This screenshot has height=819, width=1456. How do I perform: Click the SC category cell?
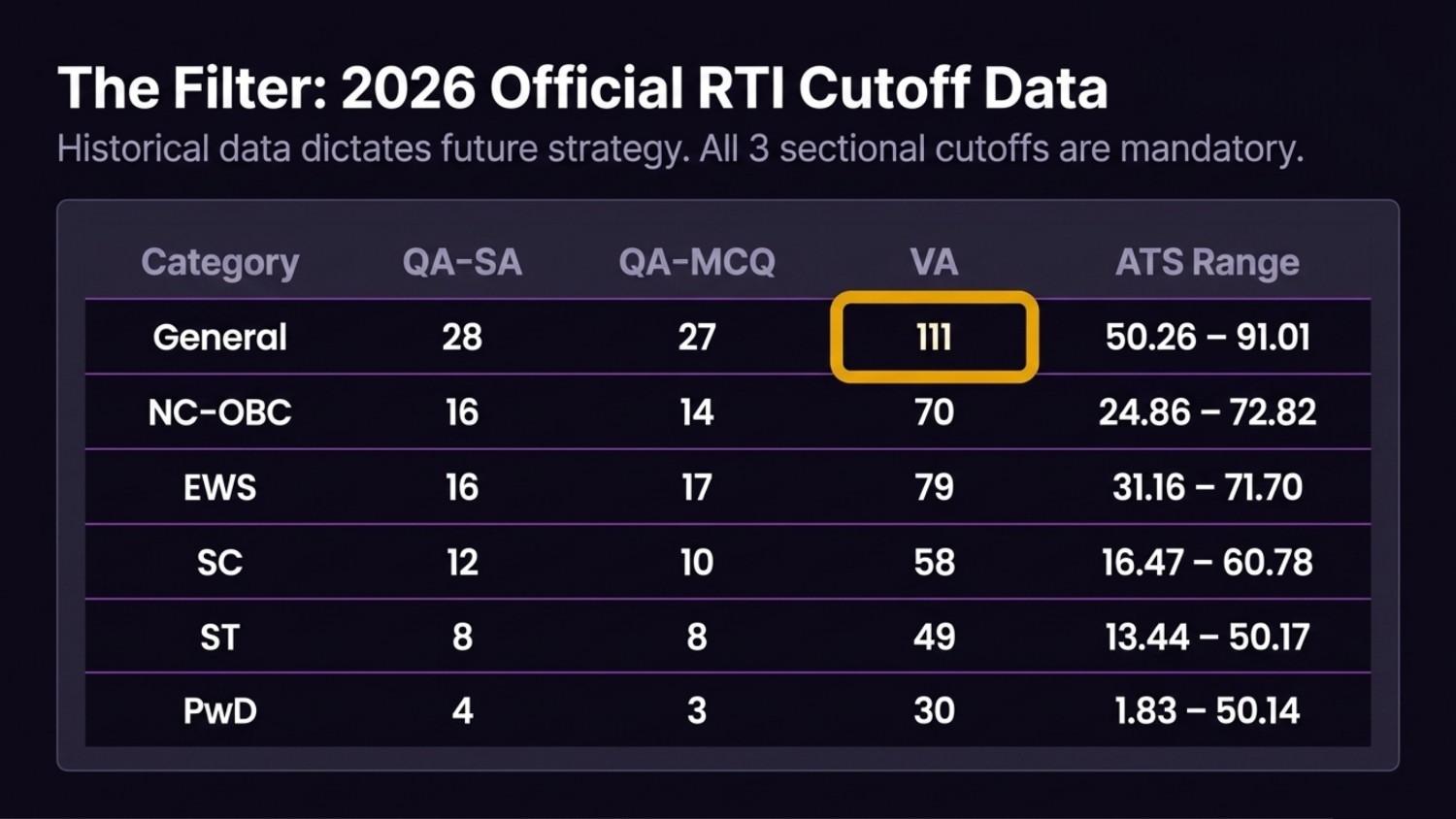point(219,562)
